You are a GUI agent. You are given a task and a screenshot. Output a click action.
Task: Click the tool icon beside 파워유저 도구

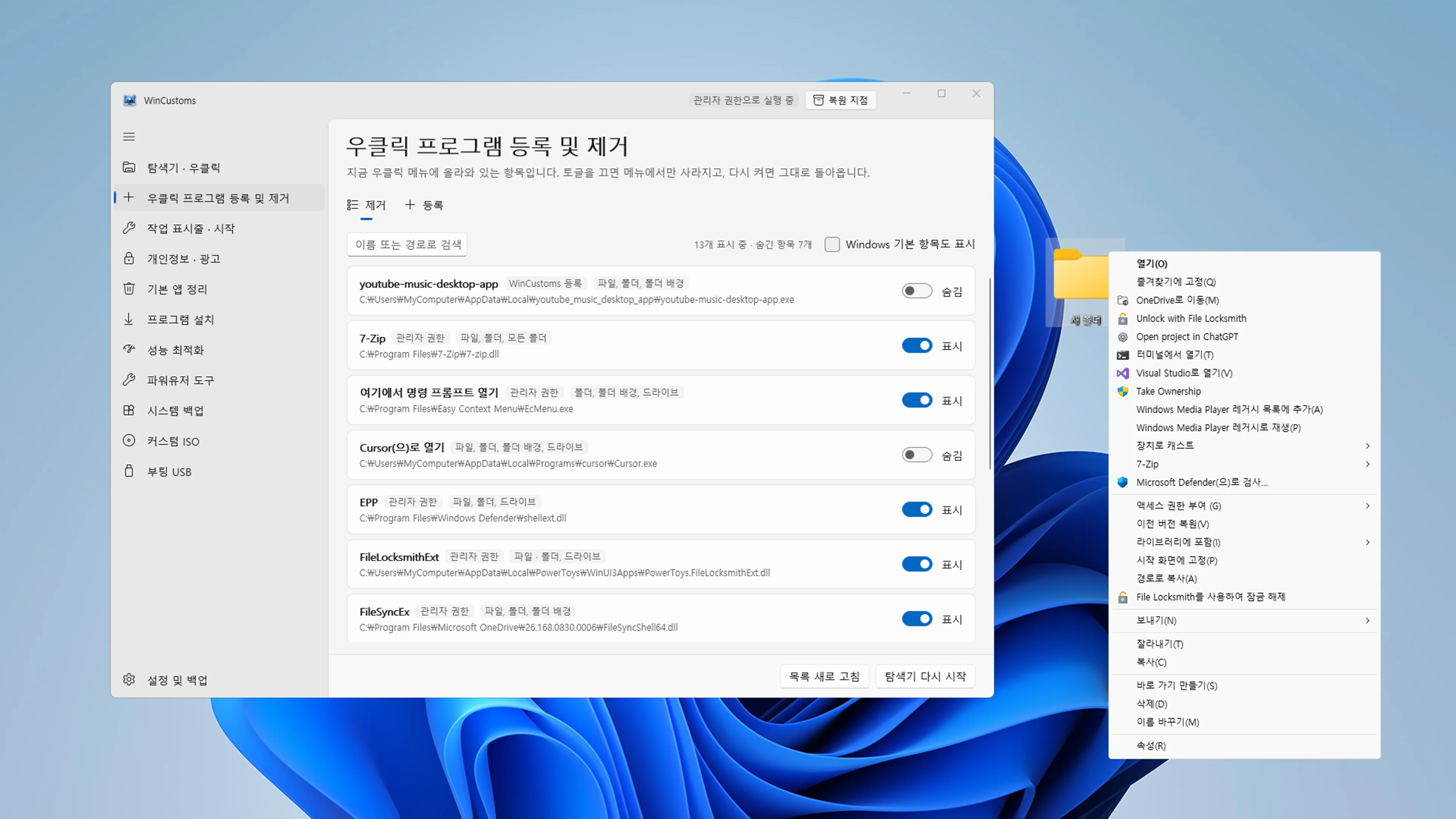pos(129,380)
